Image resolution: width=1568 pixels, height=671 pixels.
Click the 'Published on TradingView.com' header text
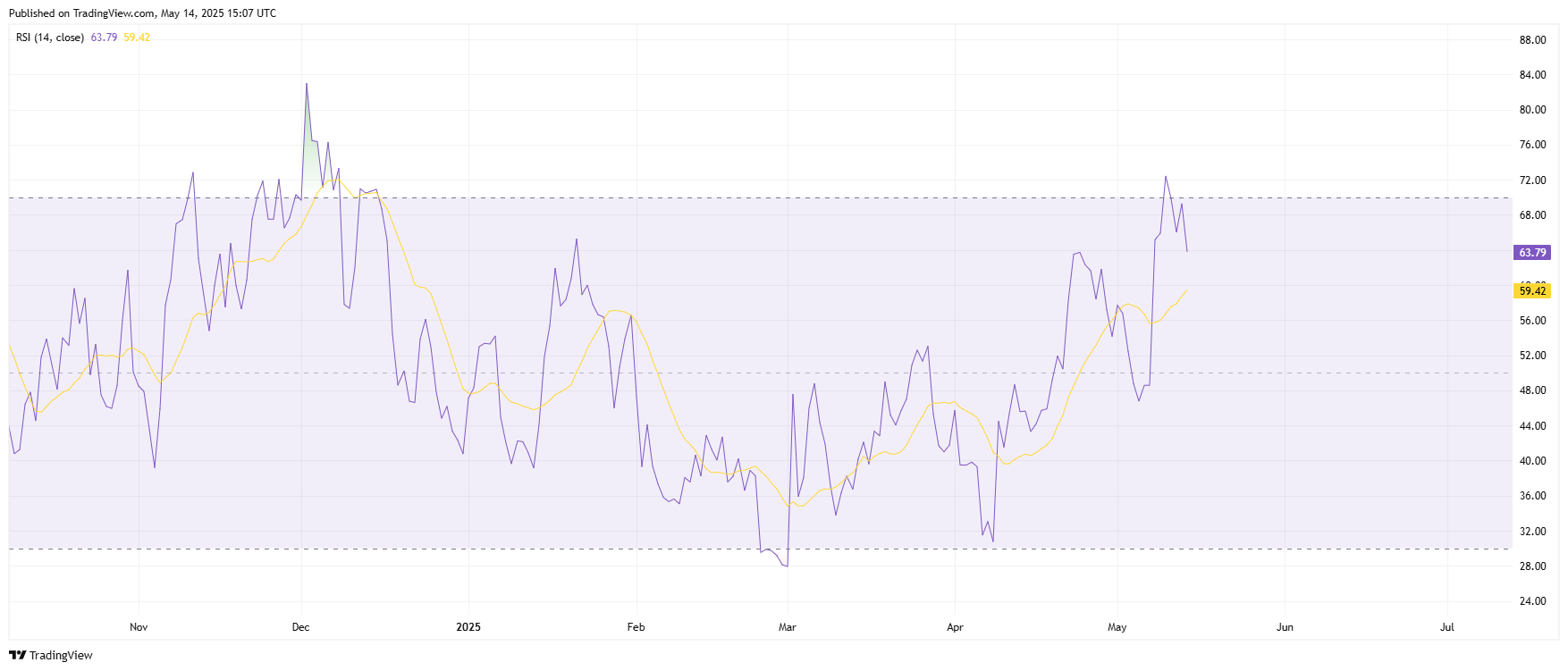tap(142, 13)
